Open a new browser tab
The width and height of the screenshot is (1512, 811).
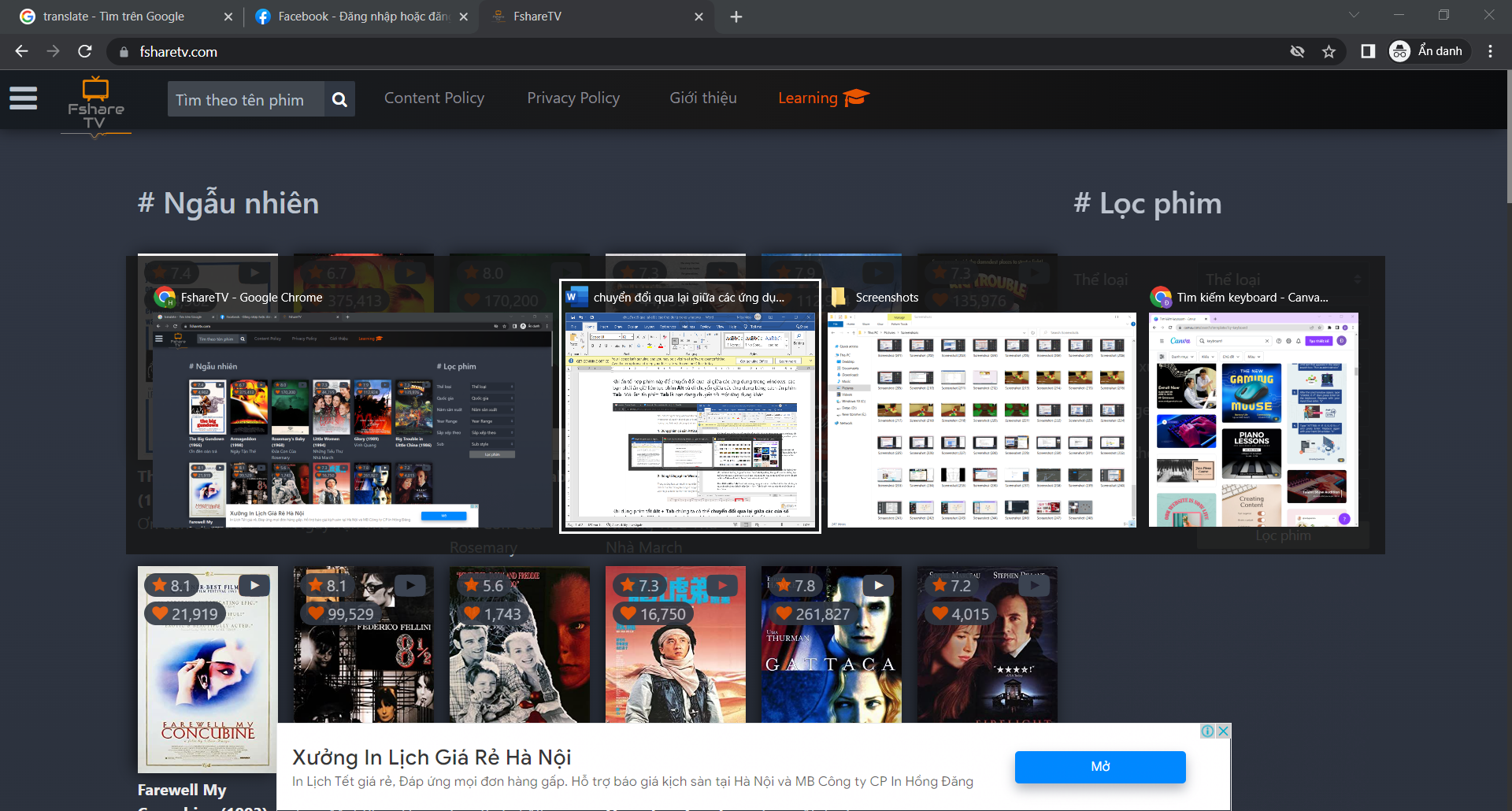pyautogui.click(x=736, y=17)
